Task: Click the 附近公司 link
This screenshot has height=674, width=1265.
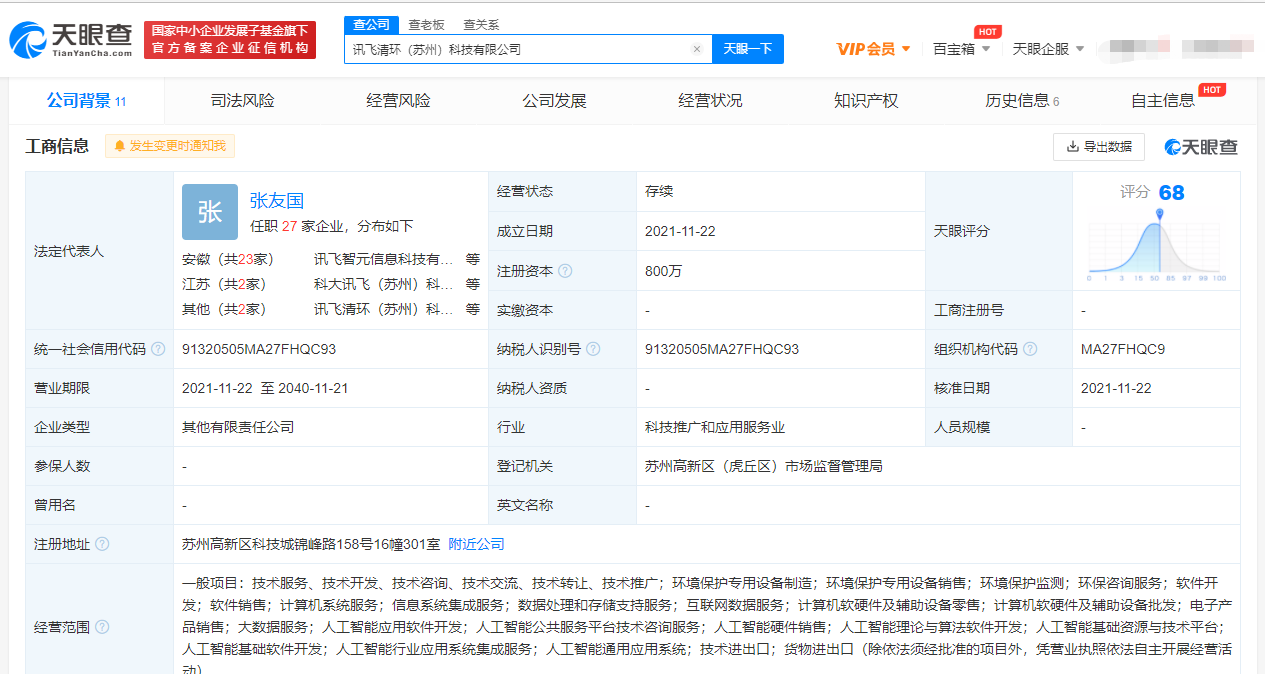Action: [x=476, y=544]
